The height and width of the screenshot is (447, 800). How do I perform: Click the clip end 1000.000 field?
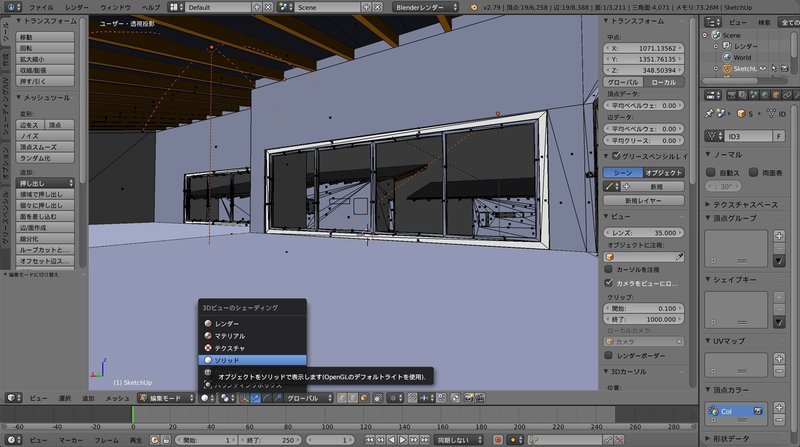[x=644, y=319]
